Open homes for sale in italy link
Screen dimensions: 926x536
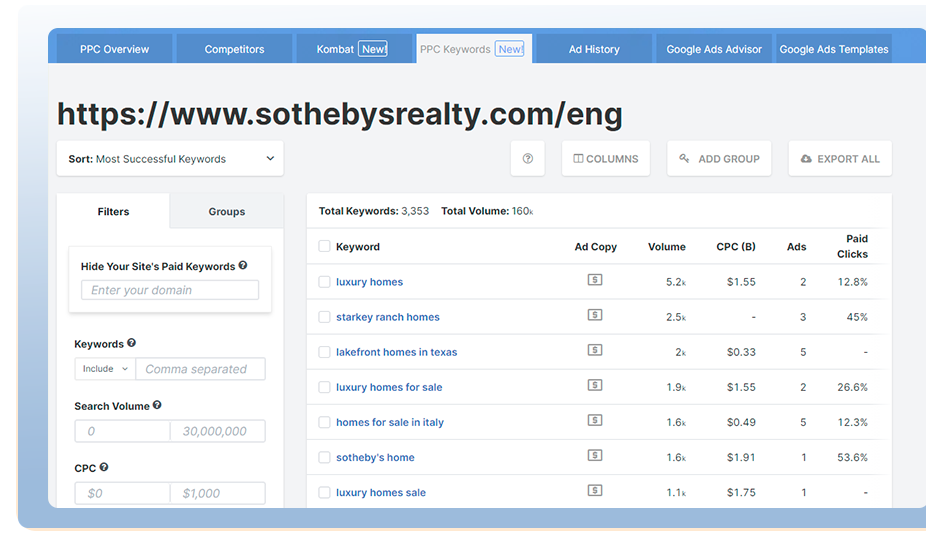point(390,422)
